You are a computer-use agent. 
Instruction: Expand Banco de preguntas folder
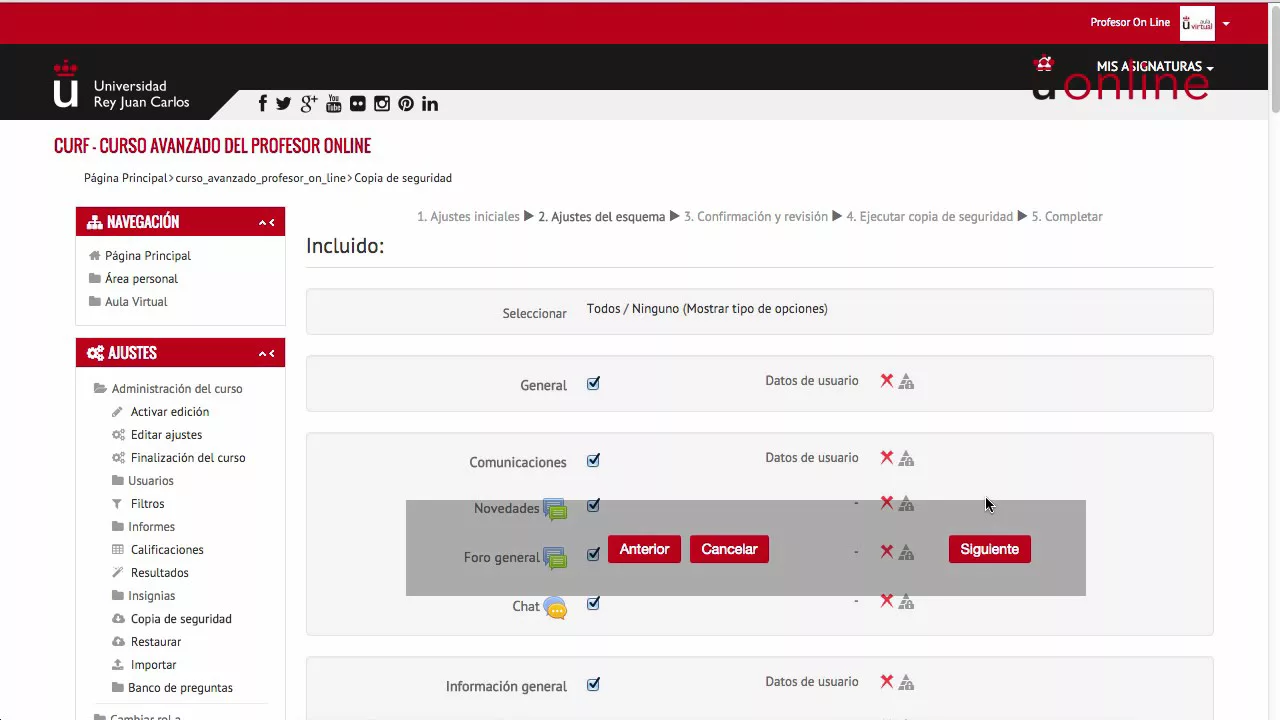(x=180, y=688)
